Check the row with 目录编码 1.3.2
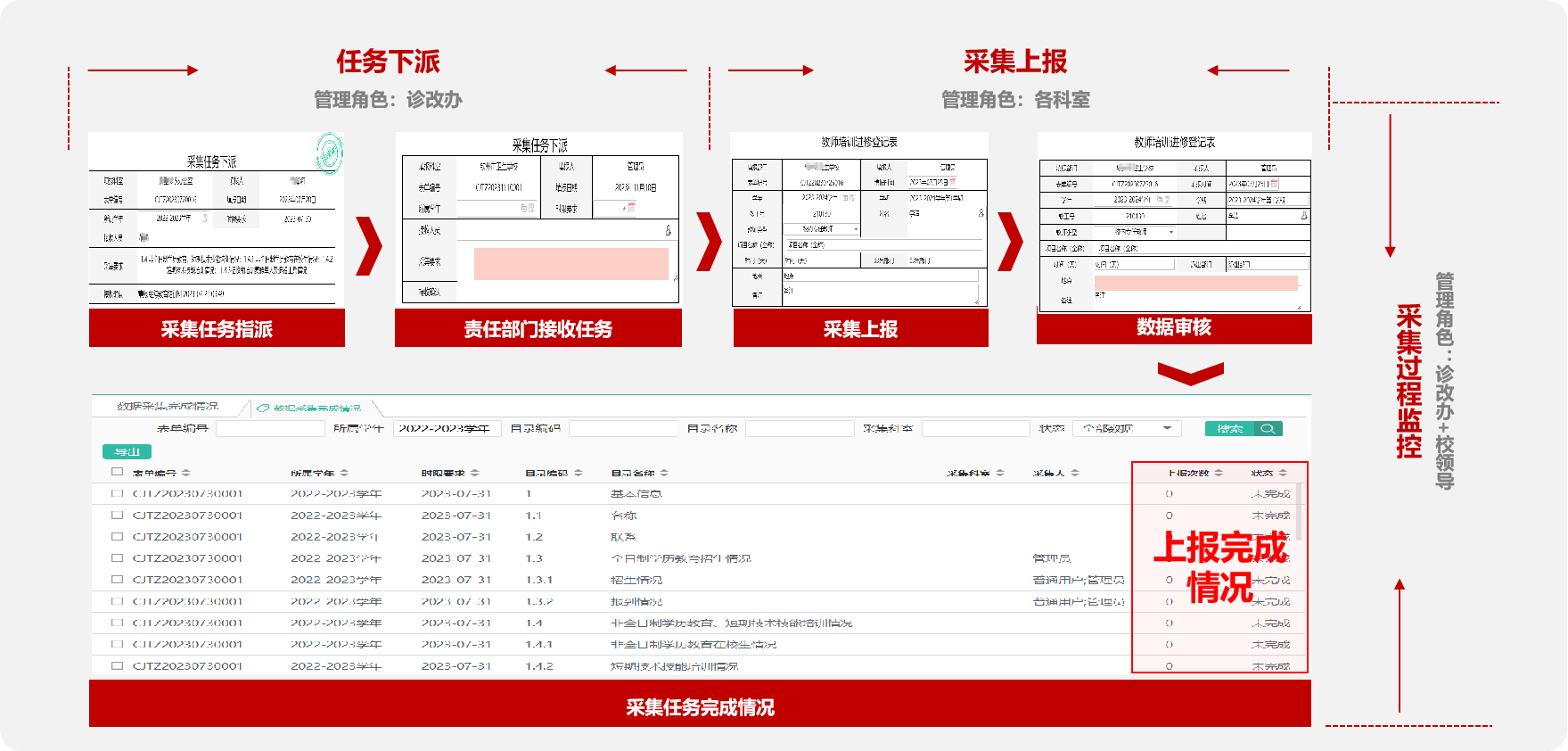The height and width of the screenshot is (751, 1568). 117,601
